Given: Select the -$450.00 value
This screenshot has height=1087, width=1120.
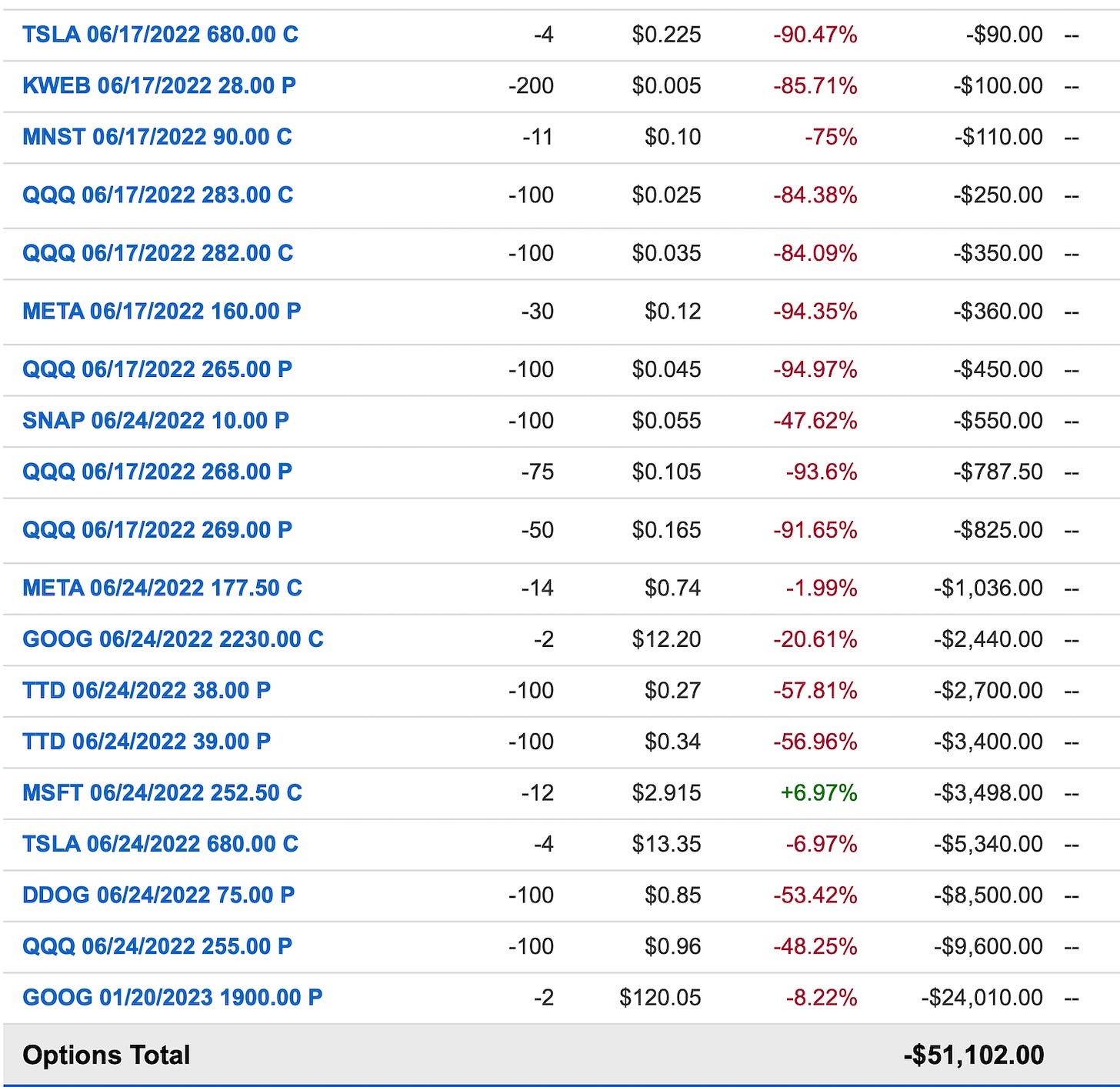Looking at the screenshot, I should pyautogui.click(x=998, y=369).
